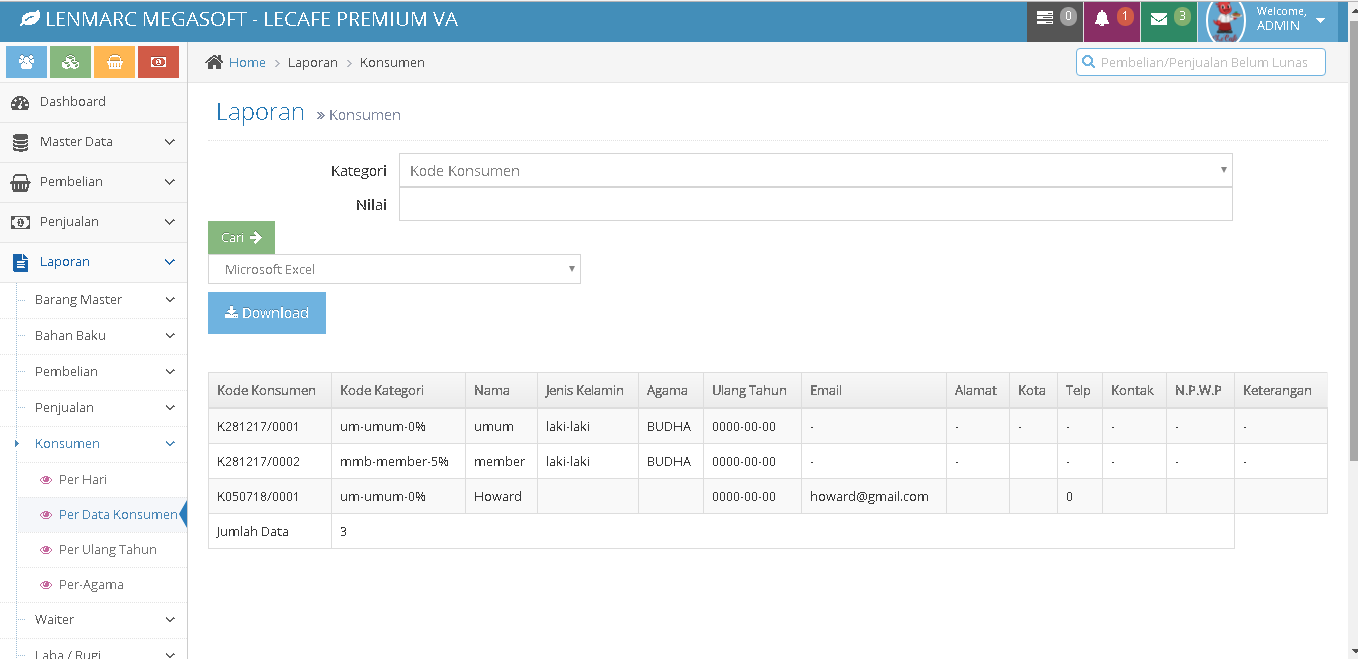Screen dimensions: 1358x659
Task: View the Per Hari consumer report
Action: coord(82,480)
